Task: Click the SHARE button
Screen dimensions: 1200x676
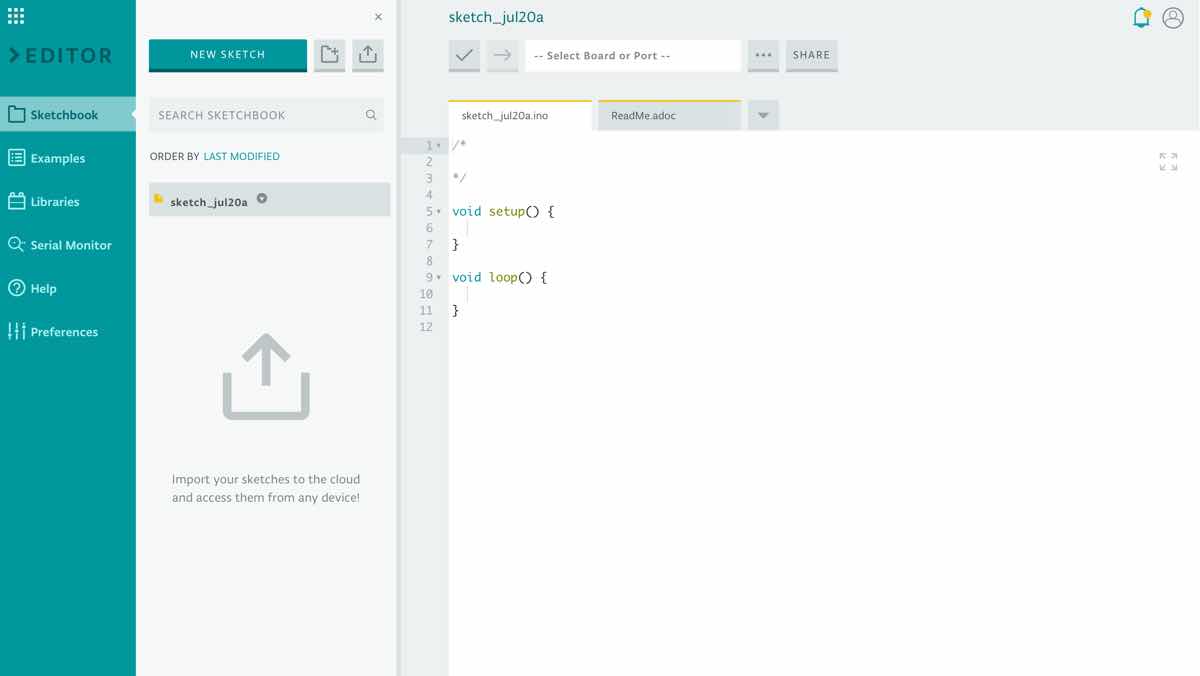Action: coord(811,56)
